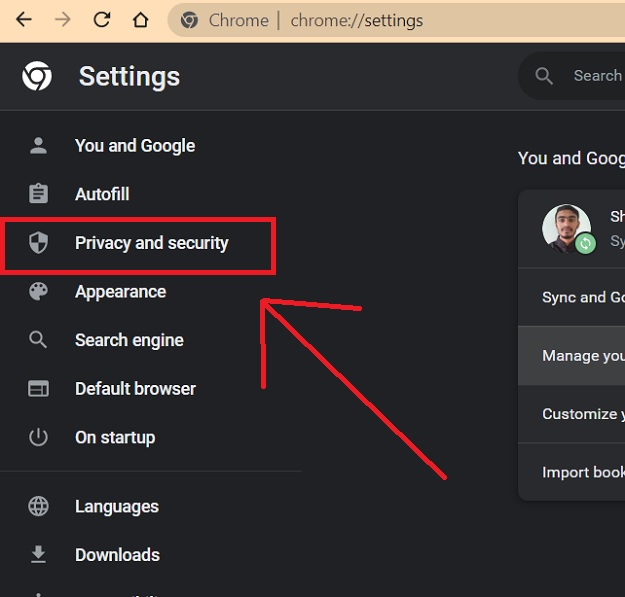
Task: Open the Autofill settings section
Action: [x=102, y=194]
